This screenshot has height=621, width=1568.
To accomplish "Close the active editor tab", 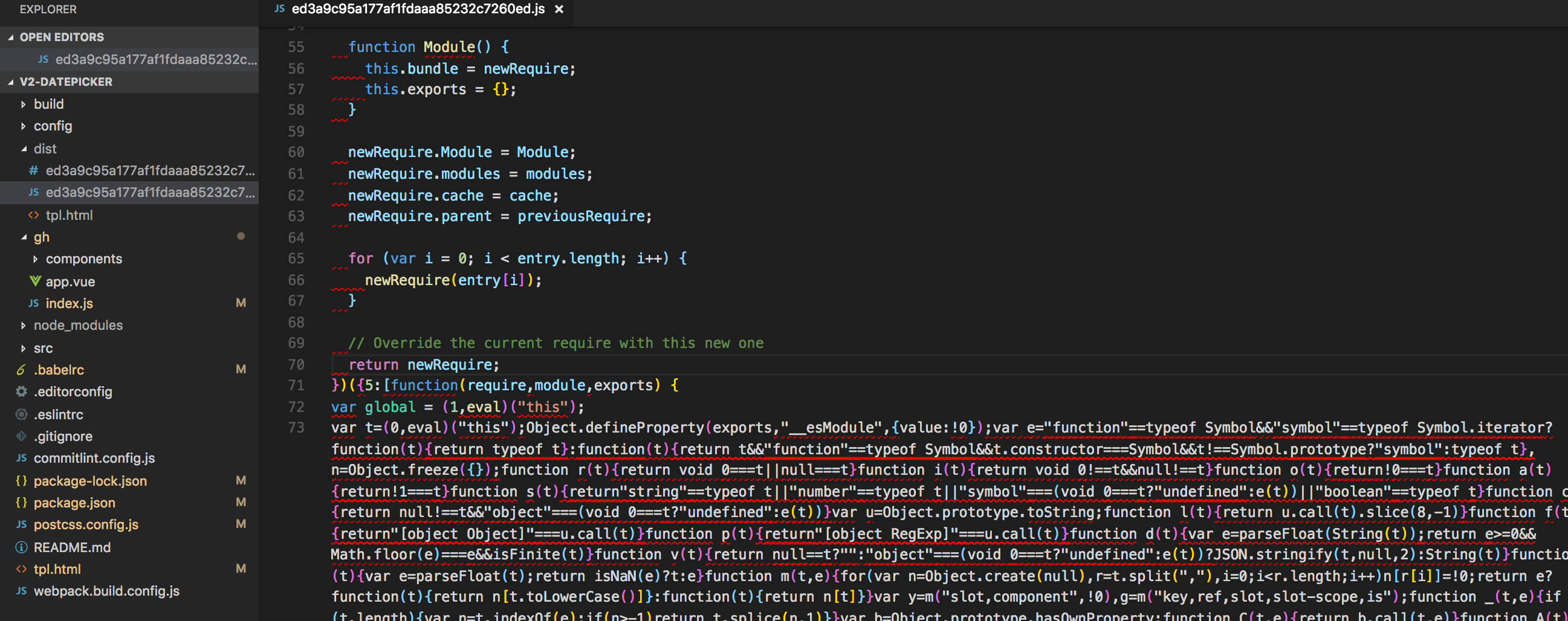I will click(559, 9).
